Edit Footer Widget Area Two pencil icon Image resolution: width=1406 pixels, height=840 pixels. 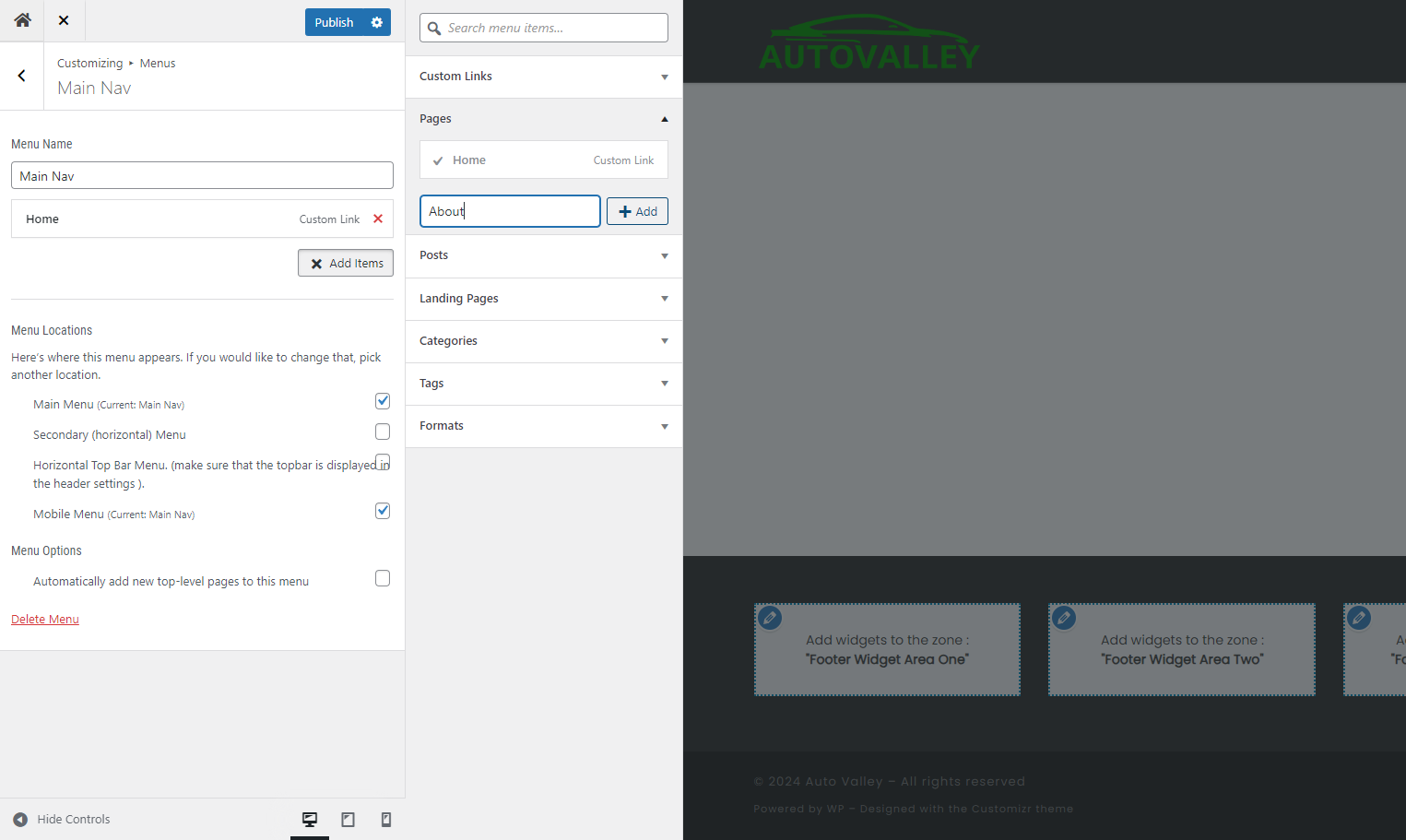(1064, 618)
